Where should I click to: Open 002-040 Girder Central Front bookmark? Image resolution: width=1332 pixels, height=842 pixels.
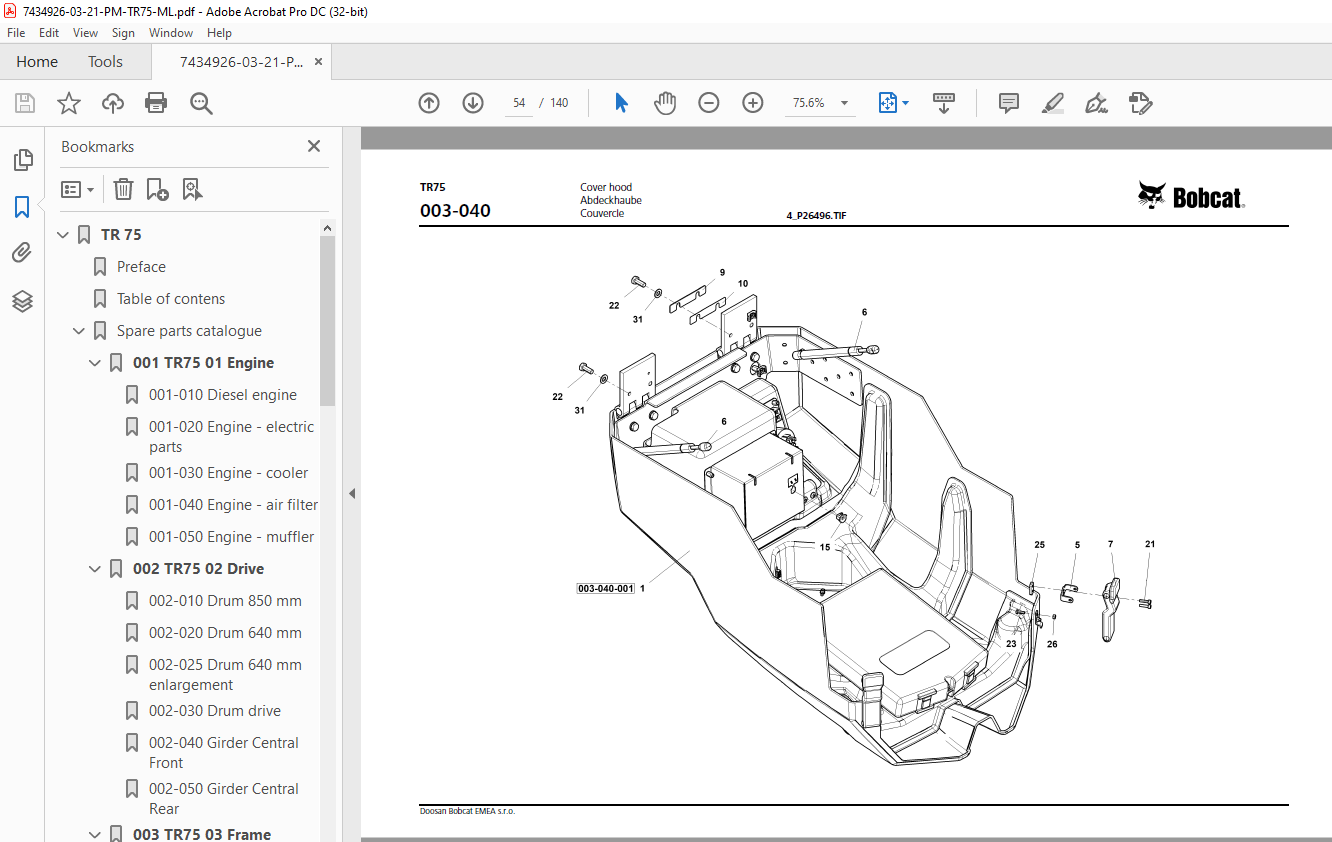pos(224,753)
